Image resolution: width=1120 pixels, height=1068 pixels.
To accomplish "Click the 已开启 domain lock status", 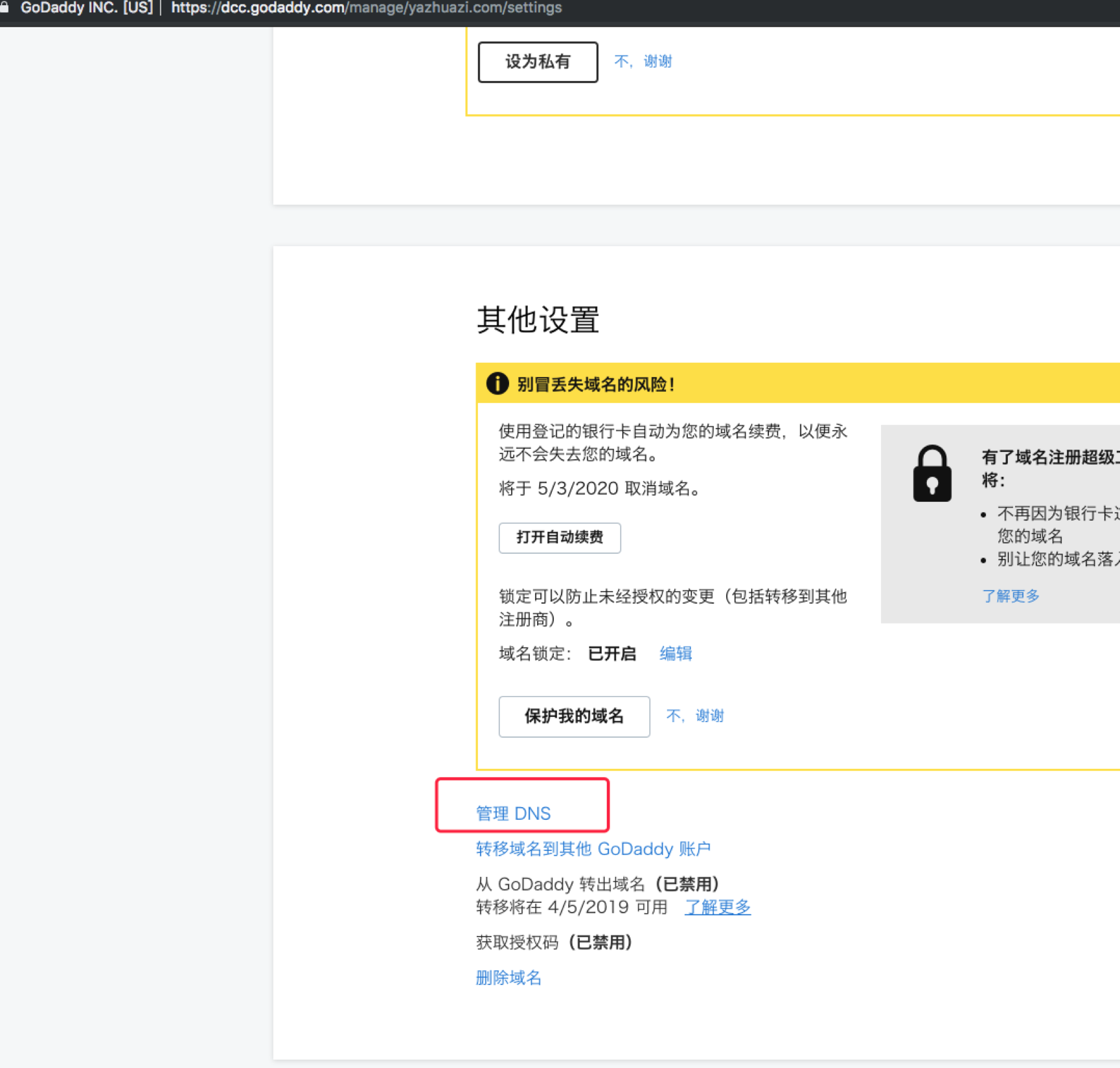I will point(611,653).
